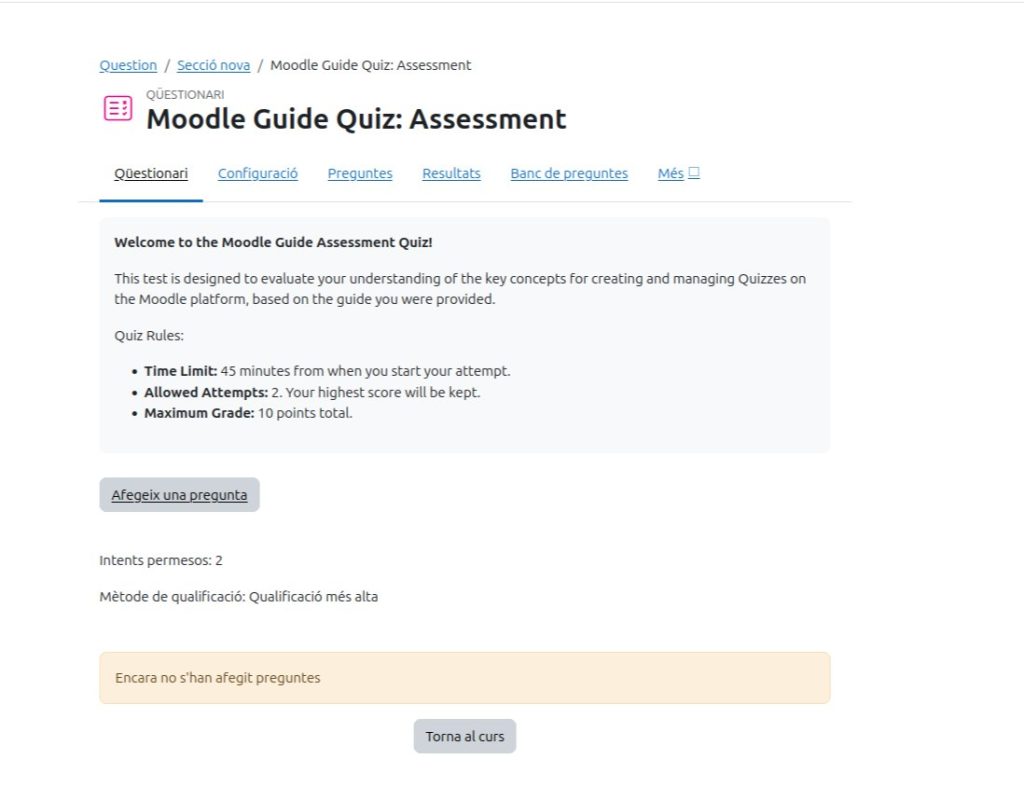
Task: Select the Qüestionari tab
Action: (x=151, y=174)
